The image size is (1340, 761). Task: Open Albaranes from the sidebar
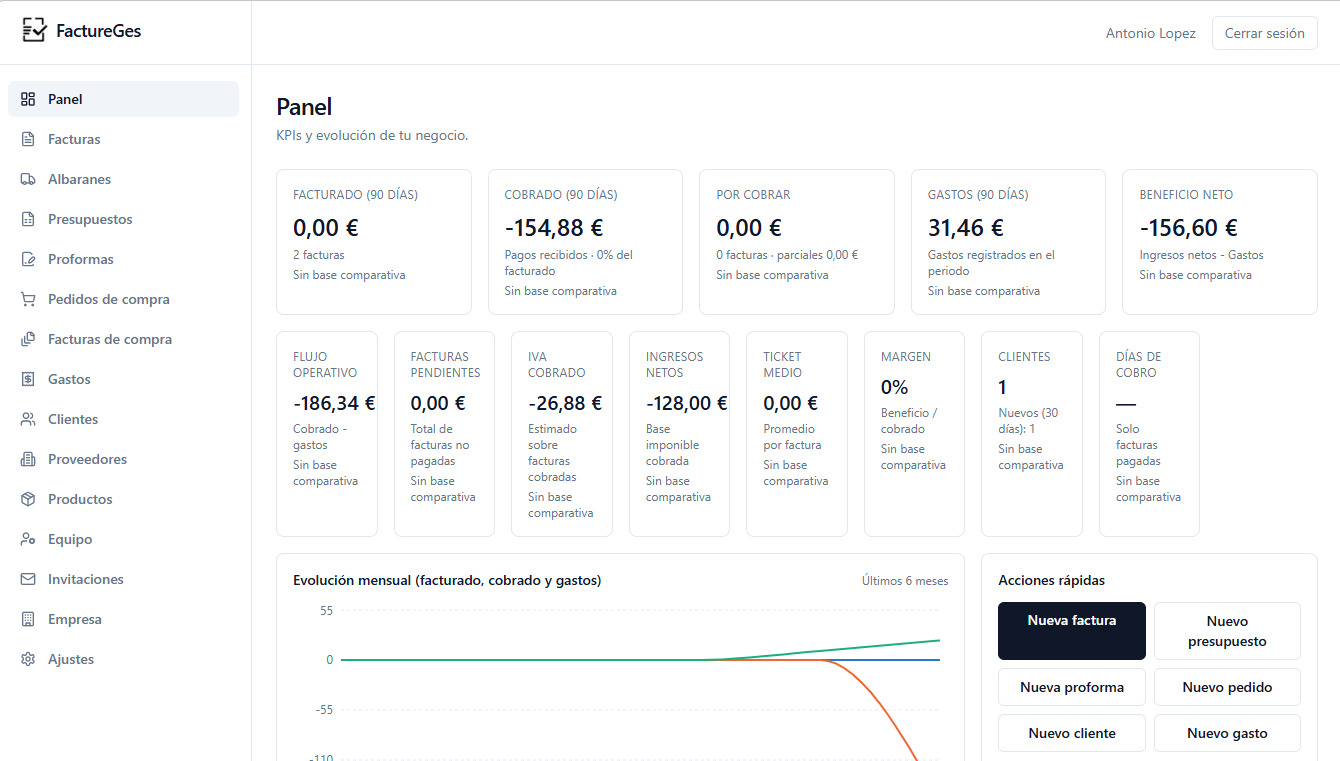123,179
